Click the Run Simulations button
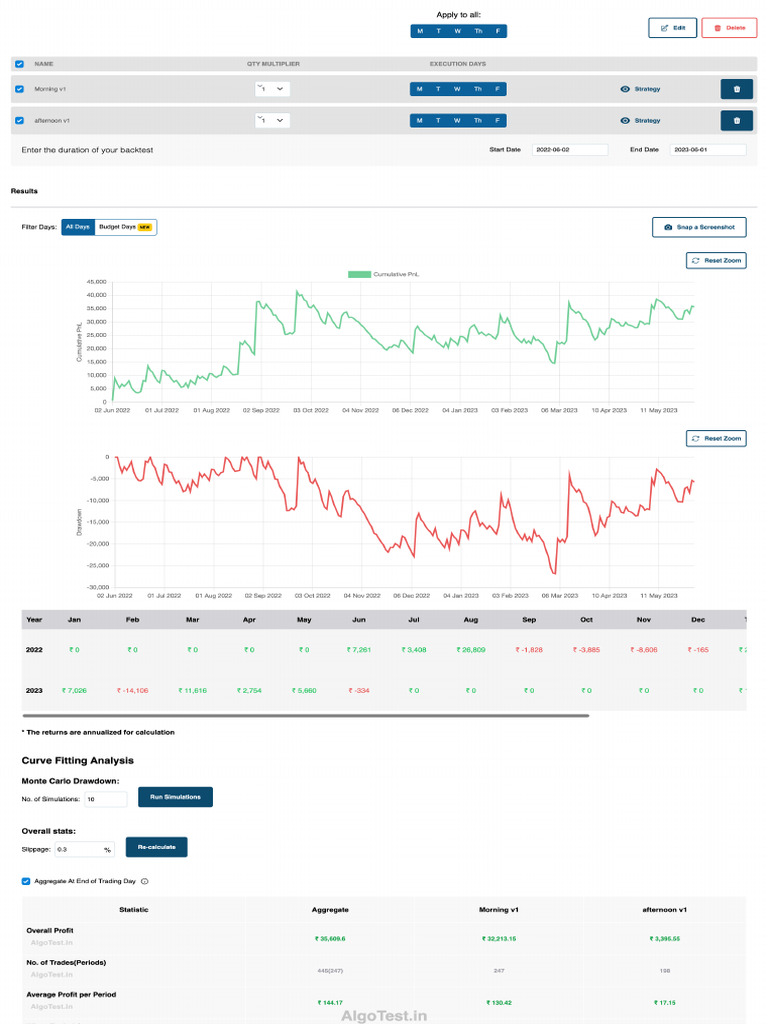 tap(175, 797)
